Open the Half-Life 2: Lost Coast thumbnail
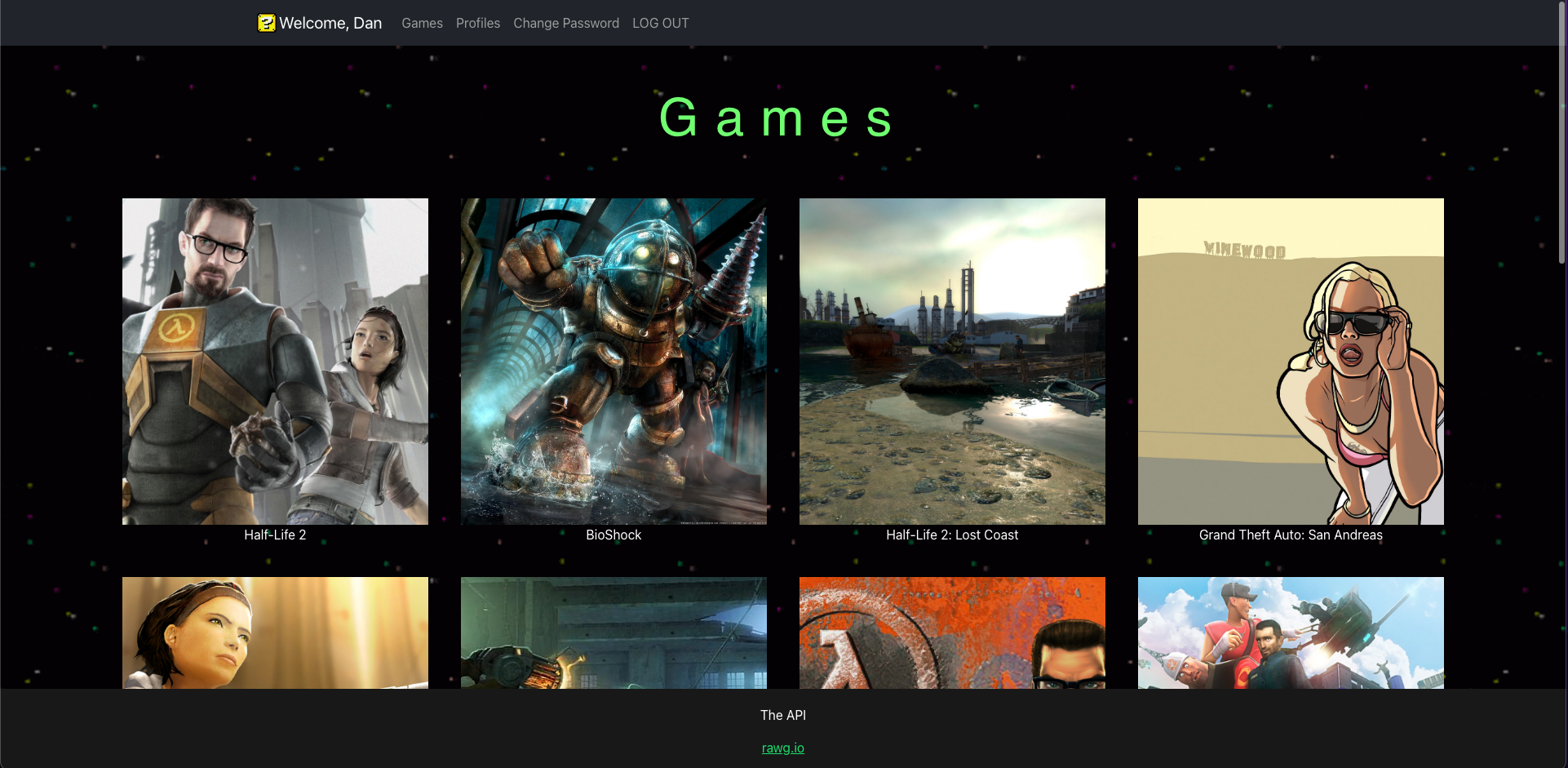 pyautogui.click(x=952, y=361)
